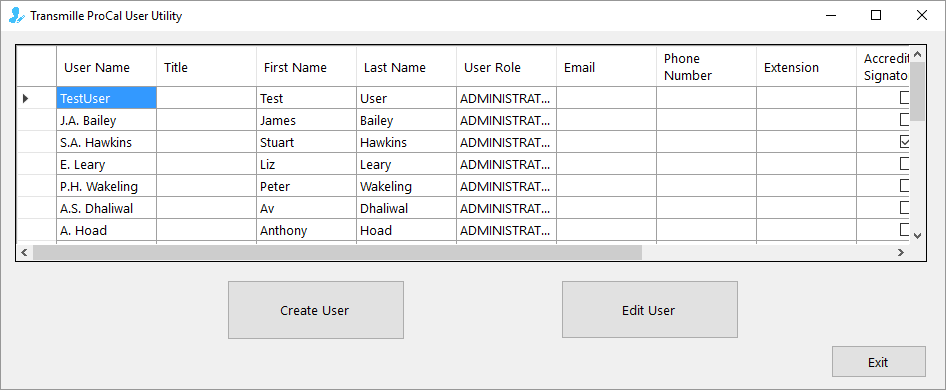The height and width of the screenshot is (390, 946).
Task: Click the grid's vertical scrollbar down arrow
Action: coord(918,236)
